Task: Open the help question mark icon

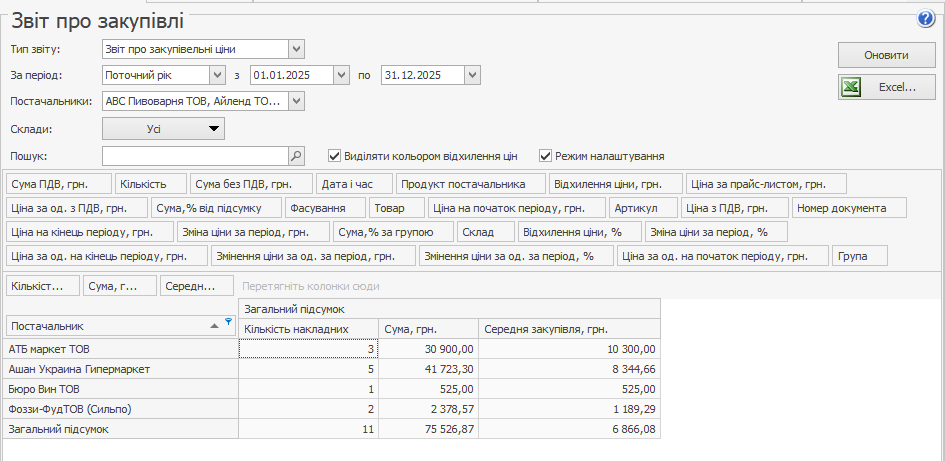Action: tap(925, 19)
